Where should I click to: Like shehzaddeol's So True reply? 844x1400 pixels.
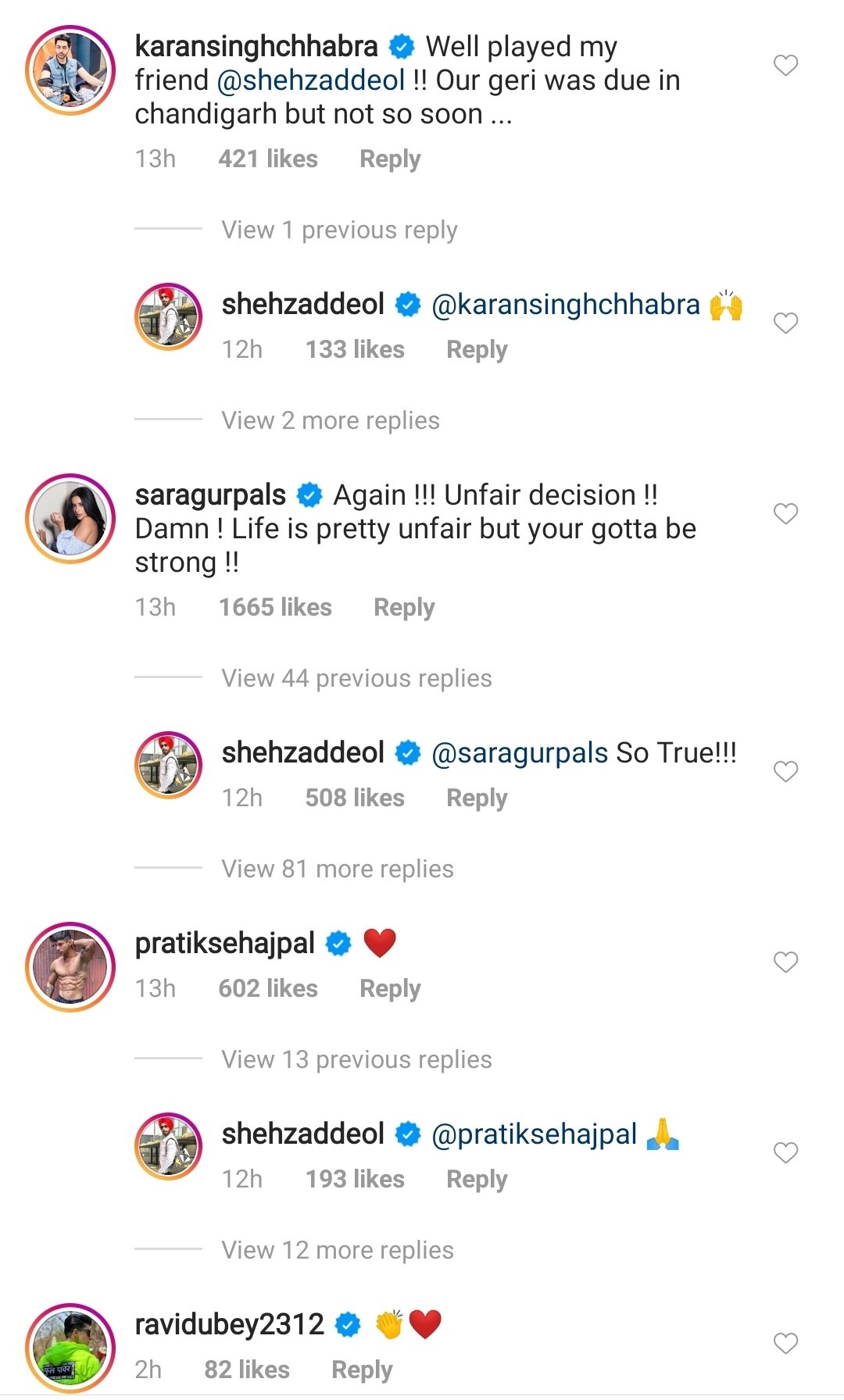[785, 772]
